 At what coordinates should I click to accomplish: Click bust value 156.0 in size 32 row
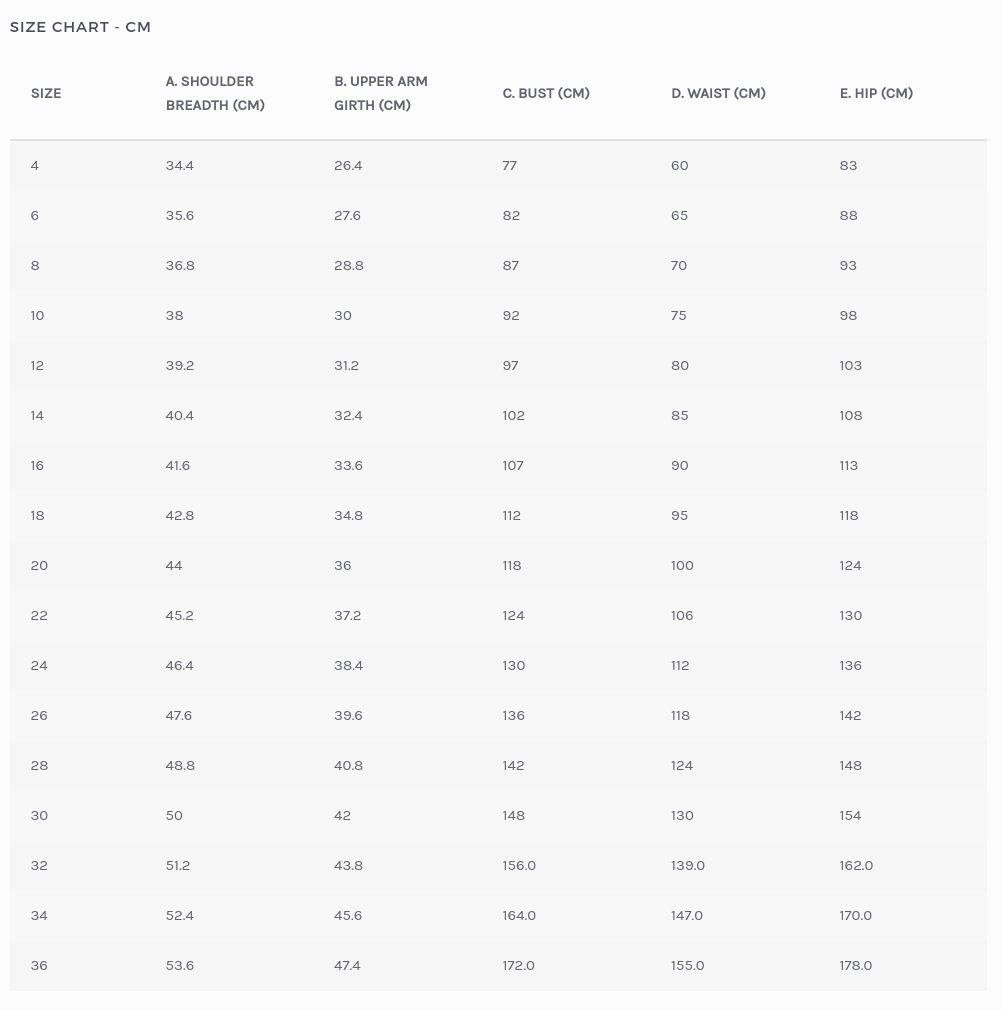pyautogui.click(x=519, y=865)
